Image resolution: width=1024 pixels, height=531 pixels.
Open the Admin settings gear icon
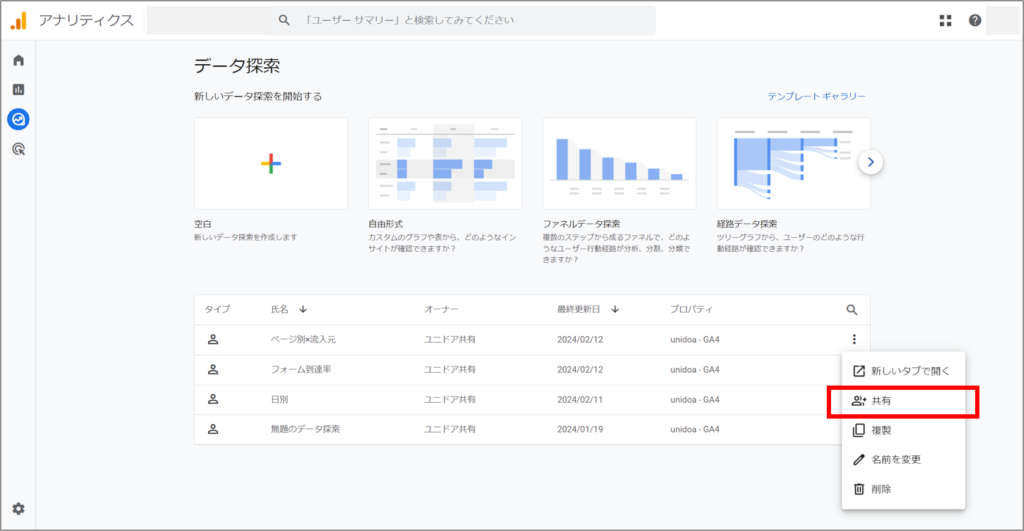coord(18,509)
